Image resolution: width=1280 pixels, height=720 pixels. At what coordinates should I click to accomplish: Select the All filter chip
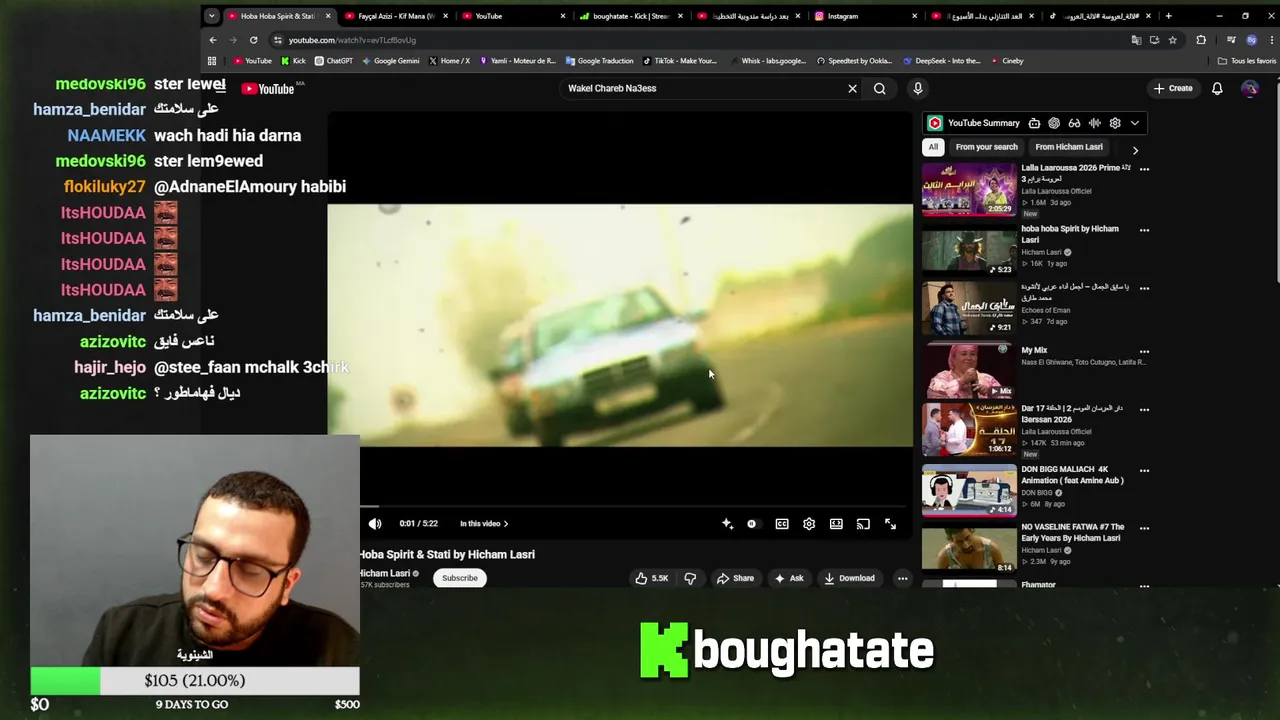click(x=933, y=147)
